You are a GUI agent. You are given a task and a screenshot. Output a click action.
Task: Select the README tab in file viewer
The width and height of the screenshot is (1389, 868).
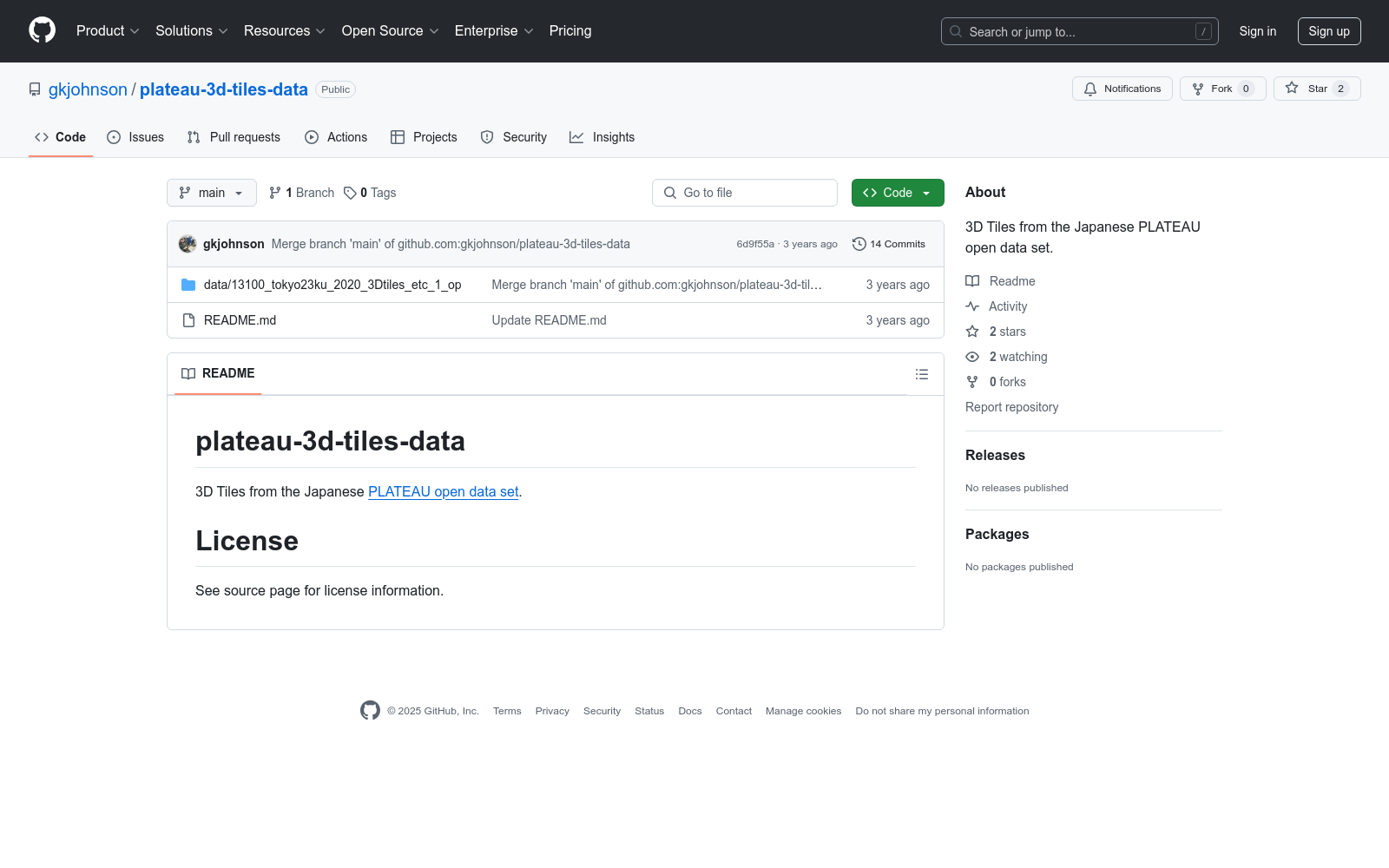tap(218, 374)
